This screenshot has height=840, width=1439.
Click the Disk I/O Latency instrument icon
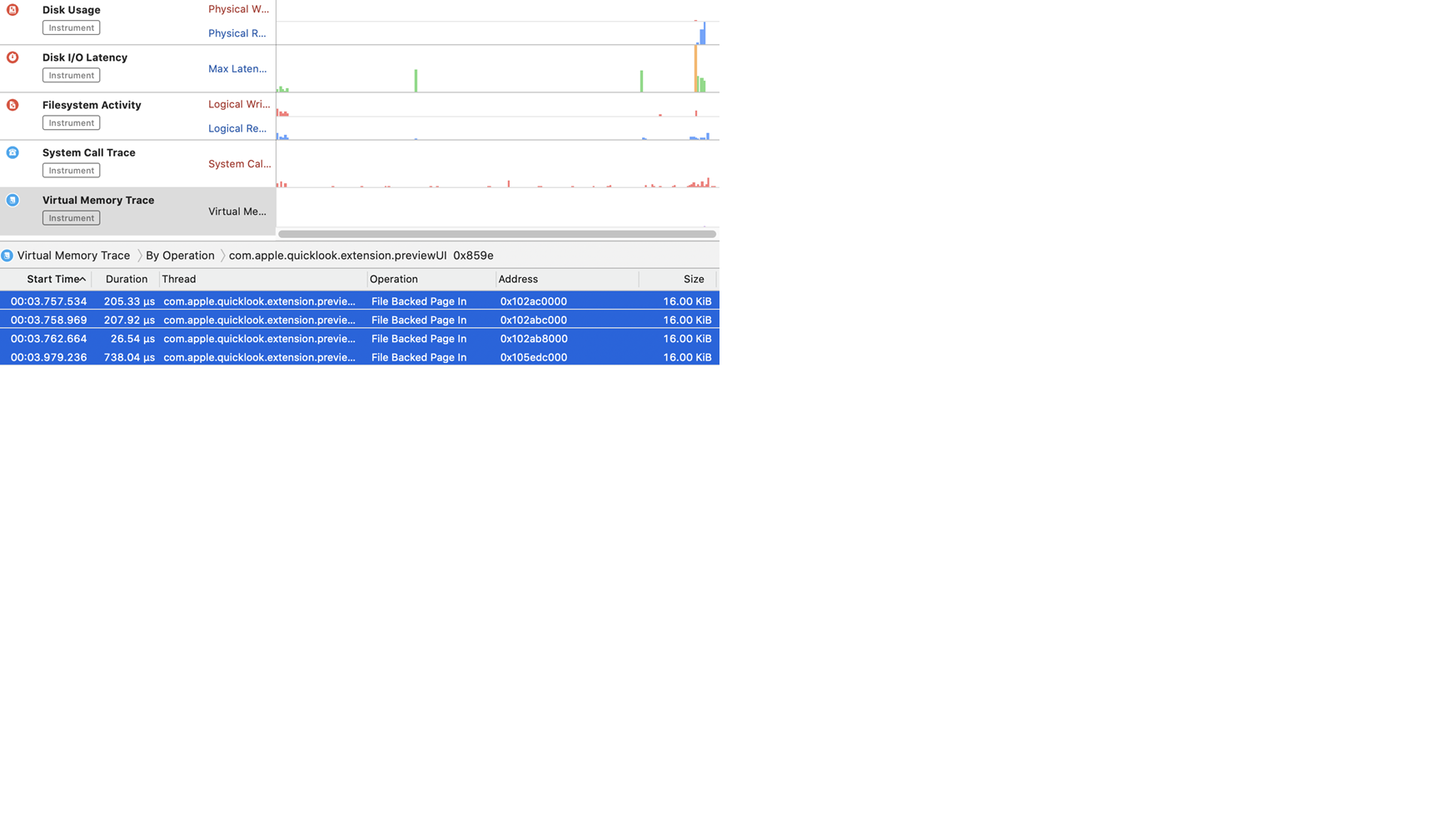point(12,57)
